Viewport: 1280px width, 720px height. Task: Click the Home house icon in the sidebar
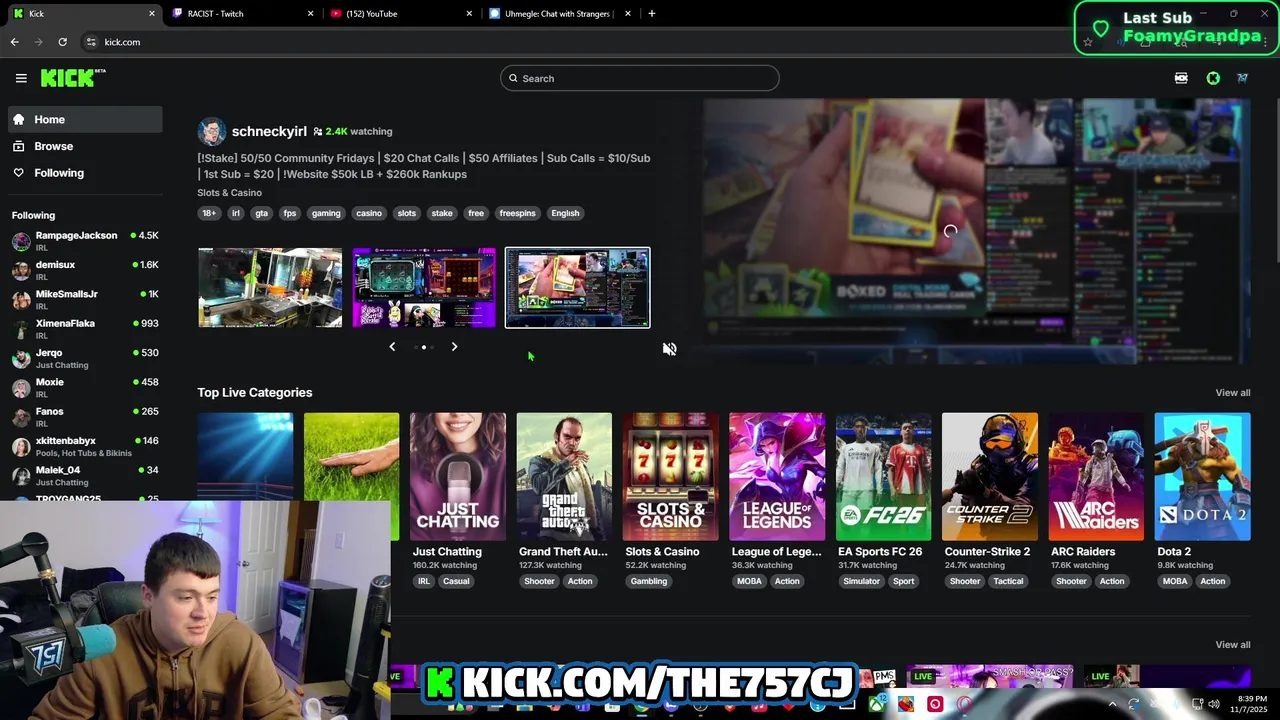18,119
